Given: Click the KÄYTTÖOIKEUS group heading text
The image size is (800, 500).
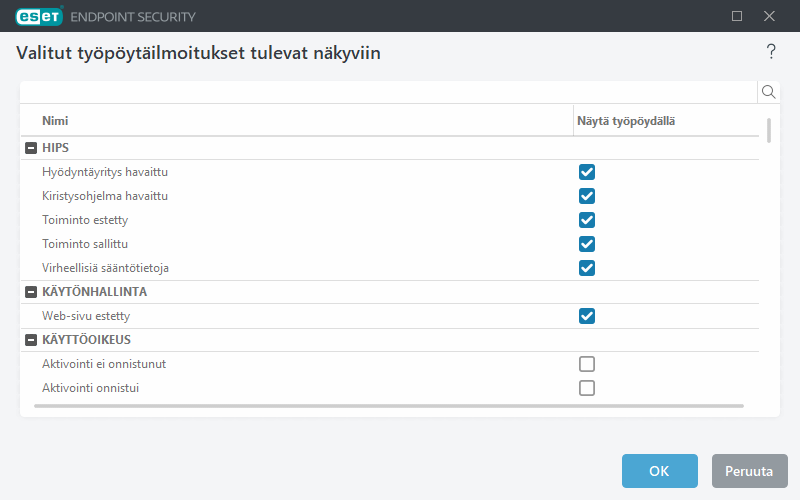Looking at the screenshot, I should coord(86,340).
